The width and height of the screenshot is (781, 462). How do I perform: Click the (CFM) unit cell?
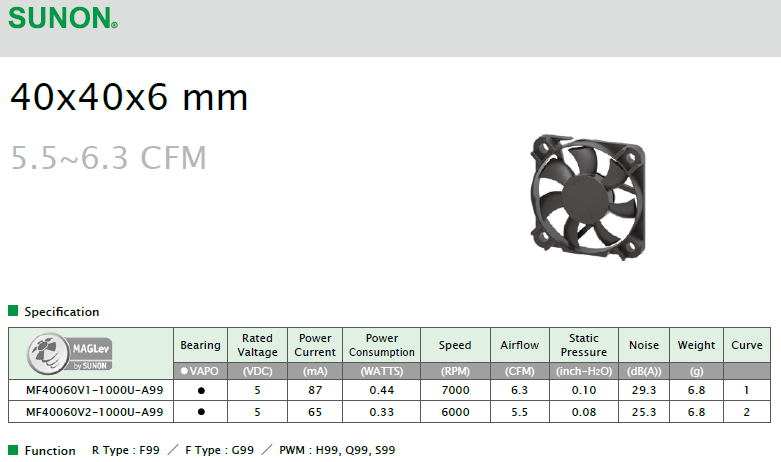(520, 371)
